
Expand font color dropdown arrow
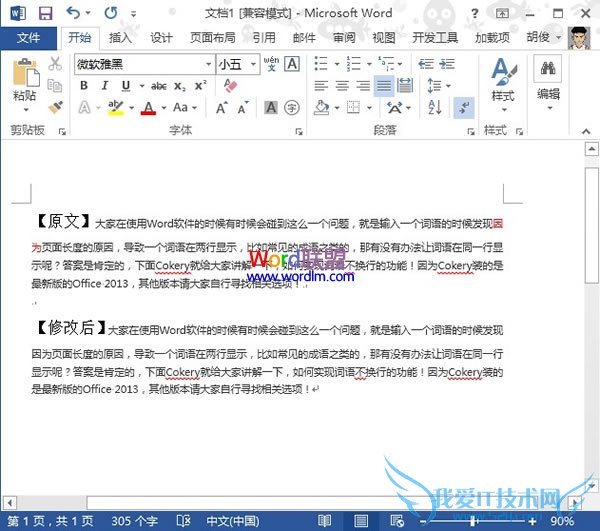tap(164, 108)
